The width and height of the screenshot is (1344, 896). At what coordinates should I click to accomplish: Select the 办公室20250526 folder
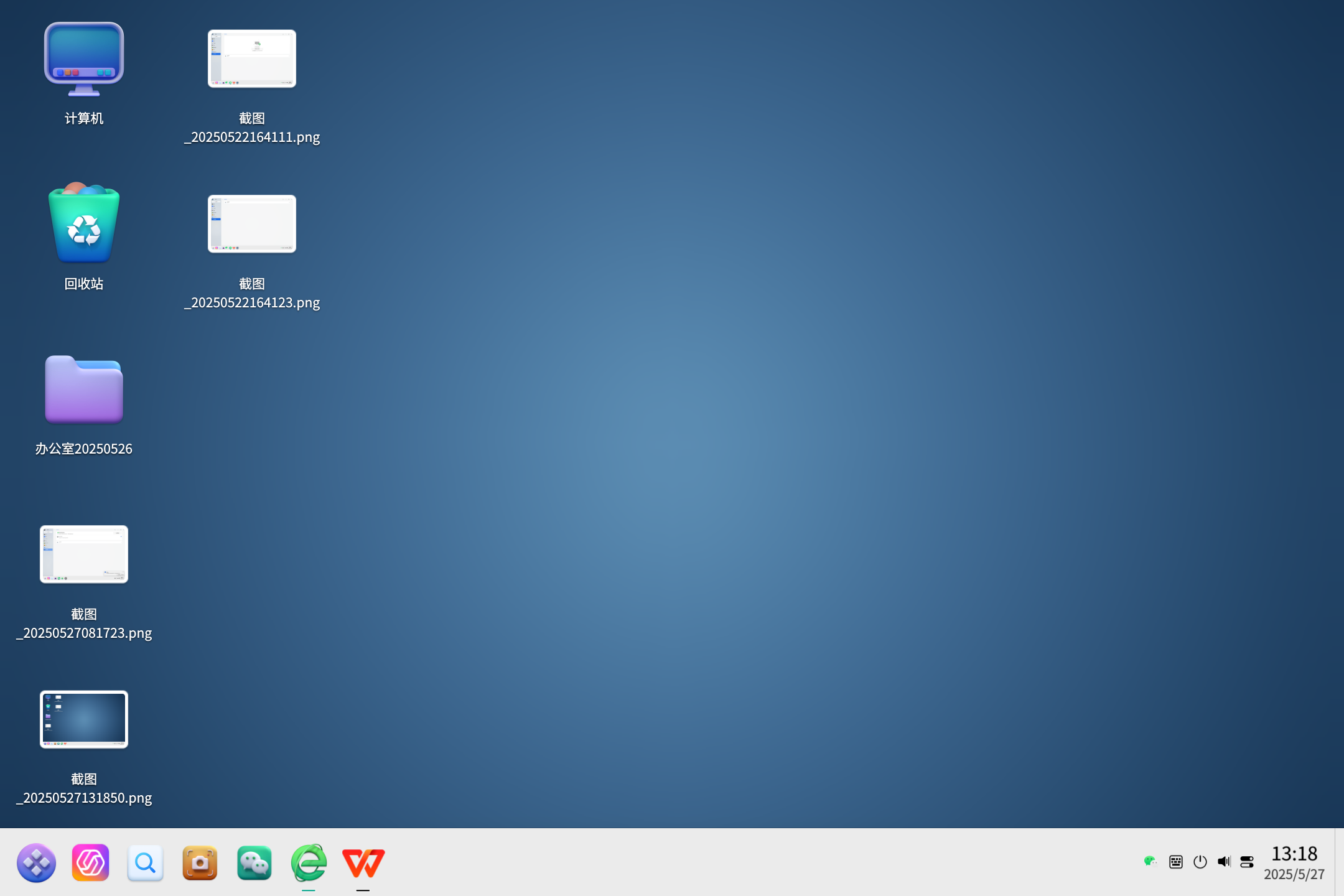(x=84, y=390)
